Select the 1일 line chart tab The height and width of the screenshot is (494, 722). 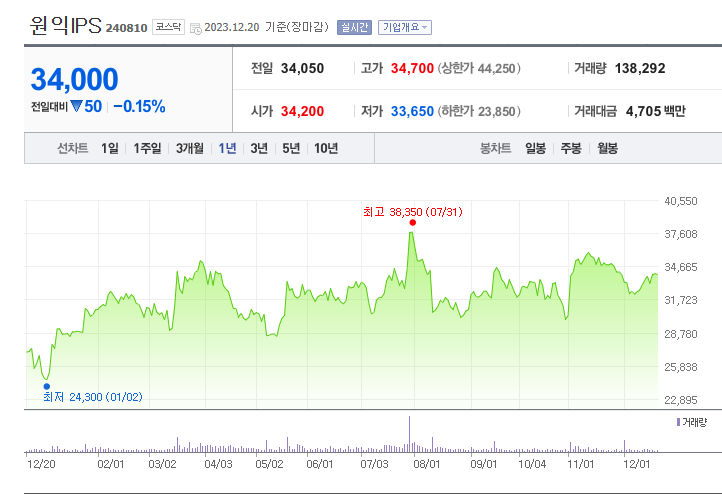click(110, 148)
